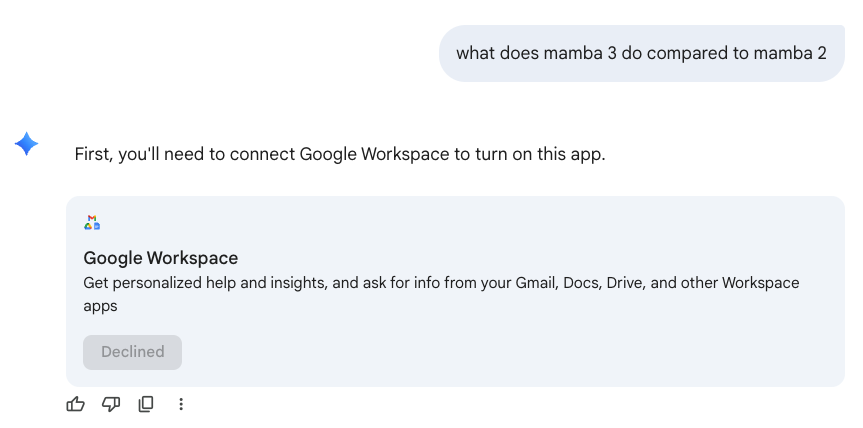Copy the response with the copy icon
The height and width of the screenshot is (428, 863).
(146, 404)
